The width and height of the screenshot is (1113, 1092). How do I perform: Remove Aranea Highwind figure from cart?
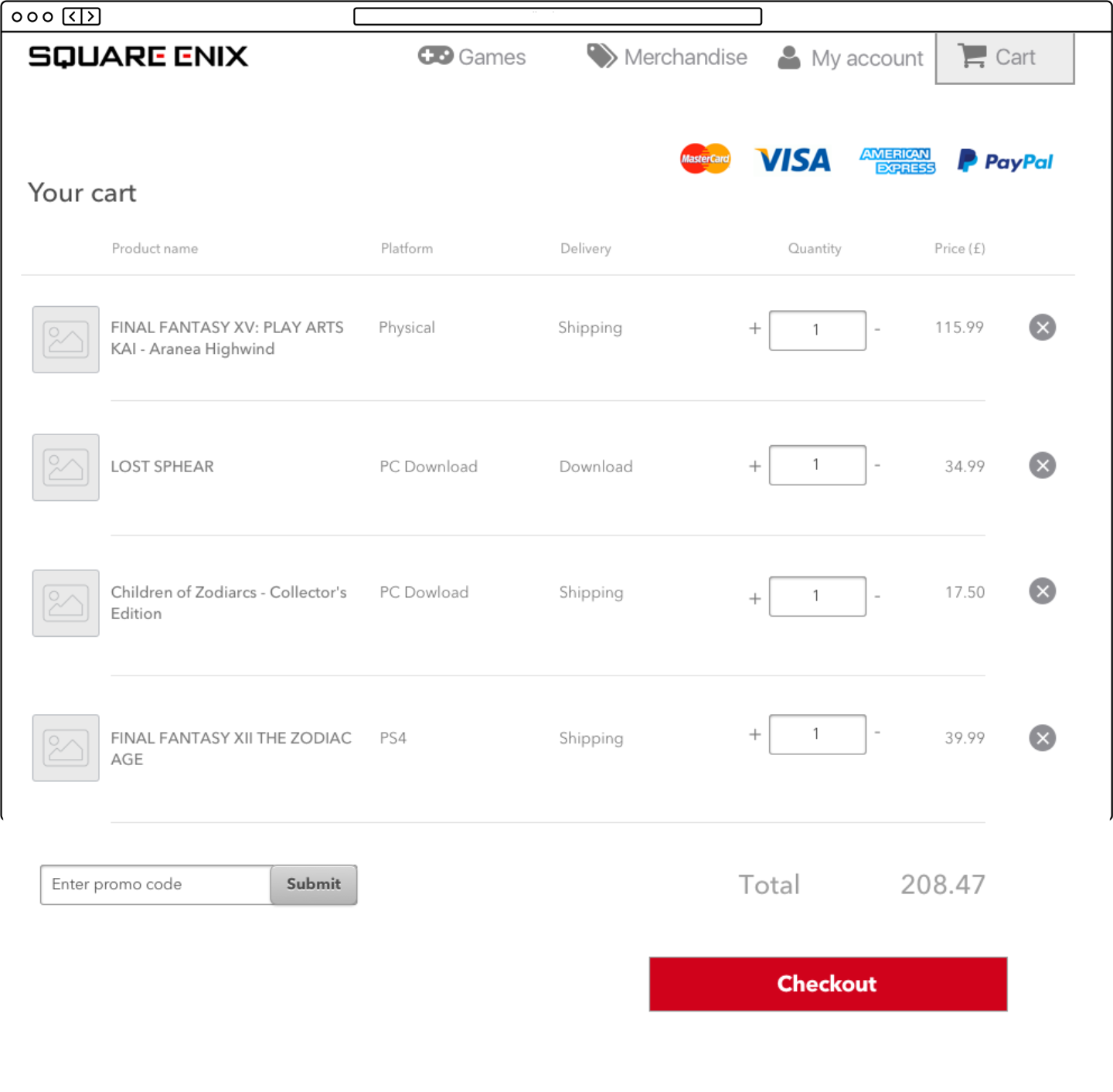pyautogui.click(x=1042, y=328)
